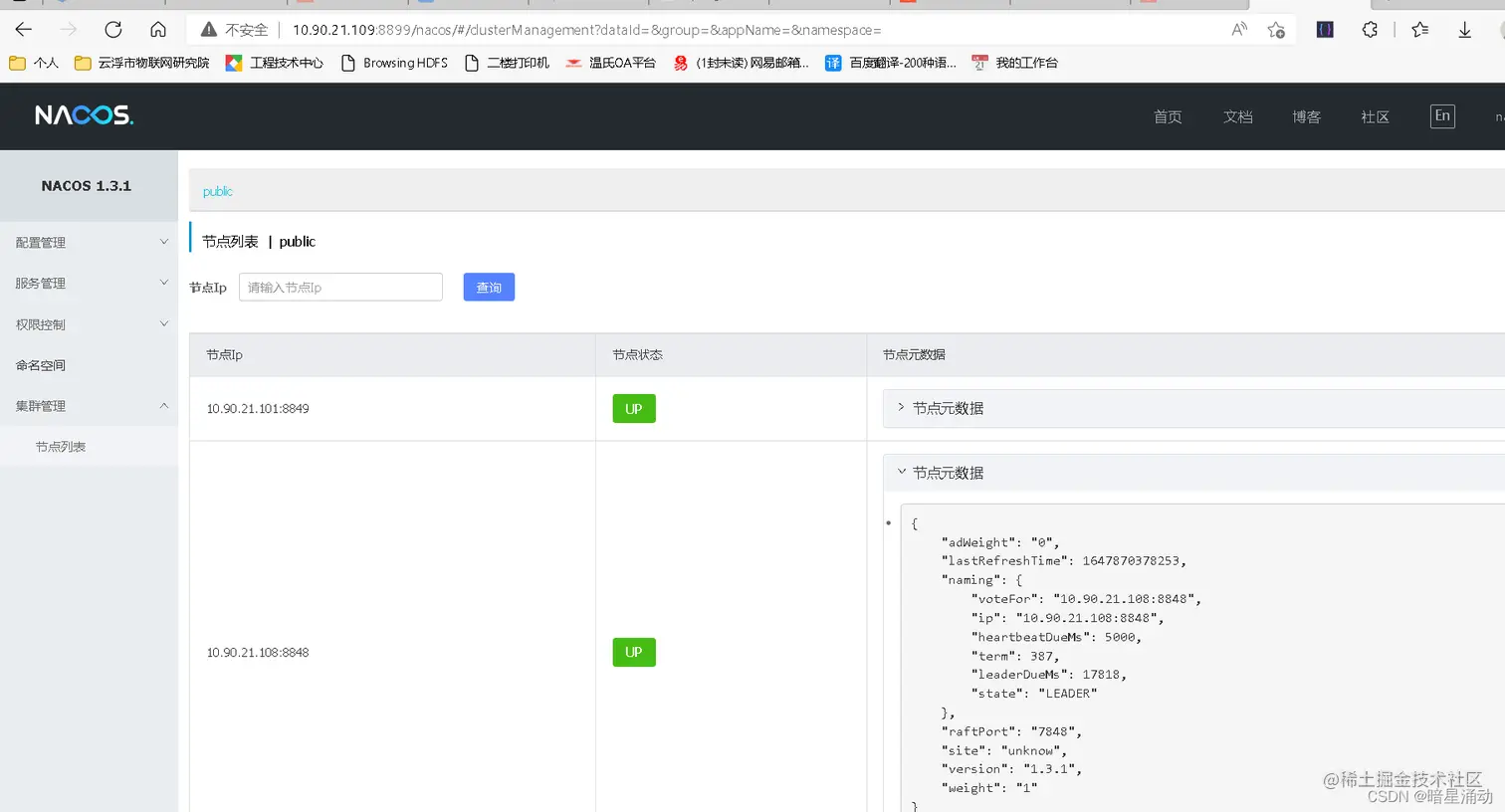Image resolution: width=1505 pixels, height=812 pixels.
Task: Click the NACOS logo
Action: point(85,115)
